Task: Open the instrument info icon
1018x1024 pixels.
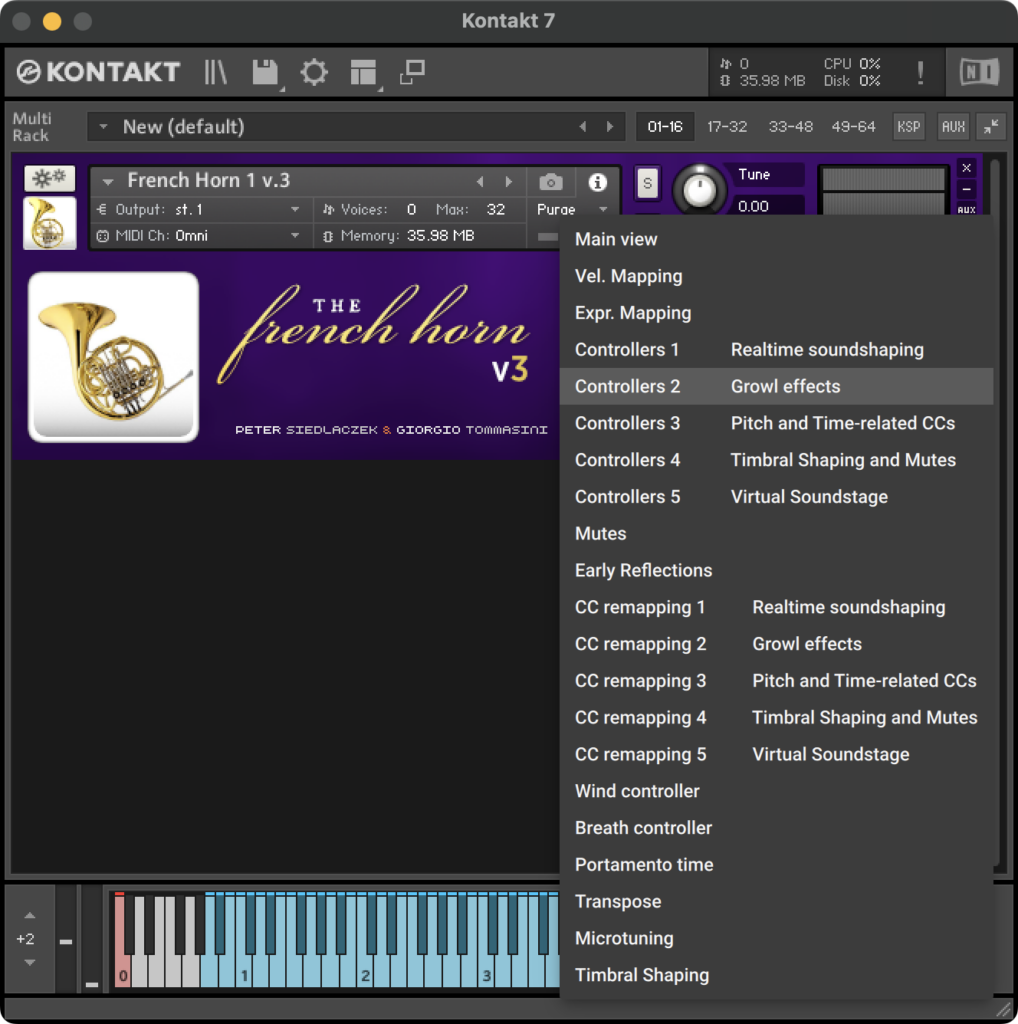Action: pos(597,182)
